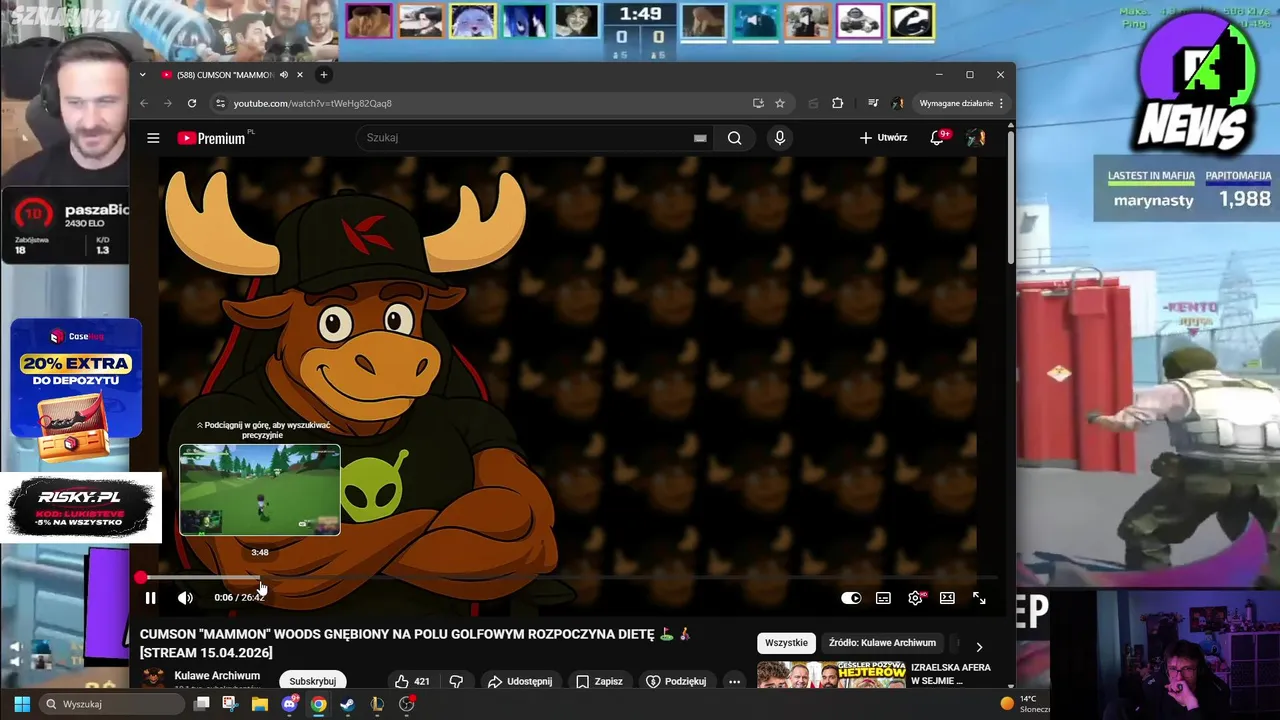Open Discord from taskbar

click(x=290, y=704)
